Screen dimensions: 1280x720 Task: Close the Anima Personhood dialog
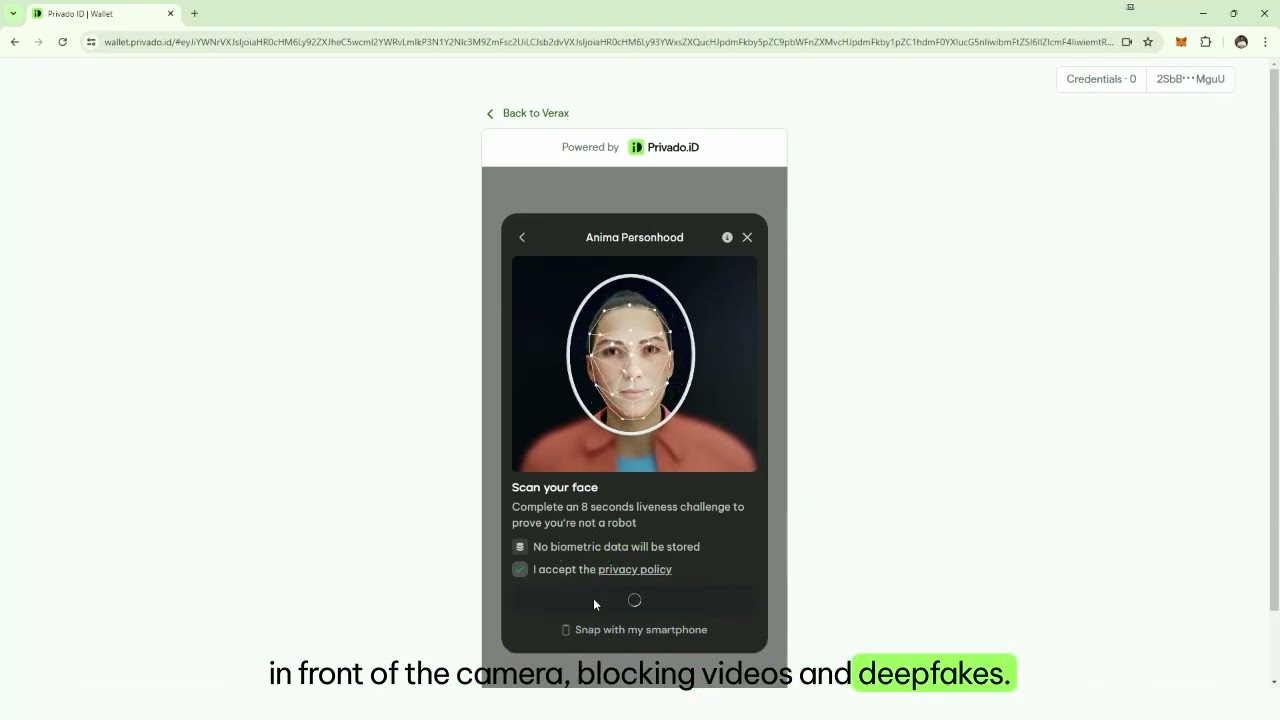747,237
